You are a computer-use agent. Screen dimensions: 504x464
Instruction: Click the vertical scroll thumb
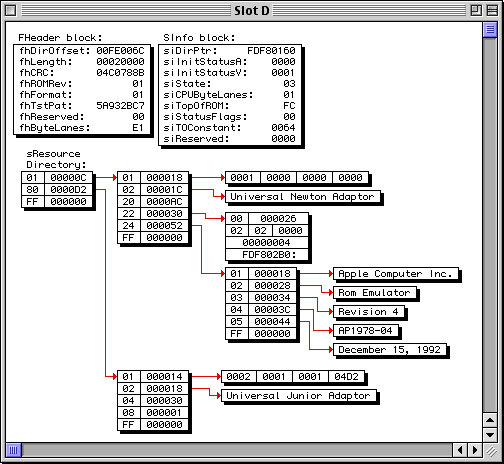coord(490,30)
